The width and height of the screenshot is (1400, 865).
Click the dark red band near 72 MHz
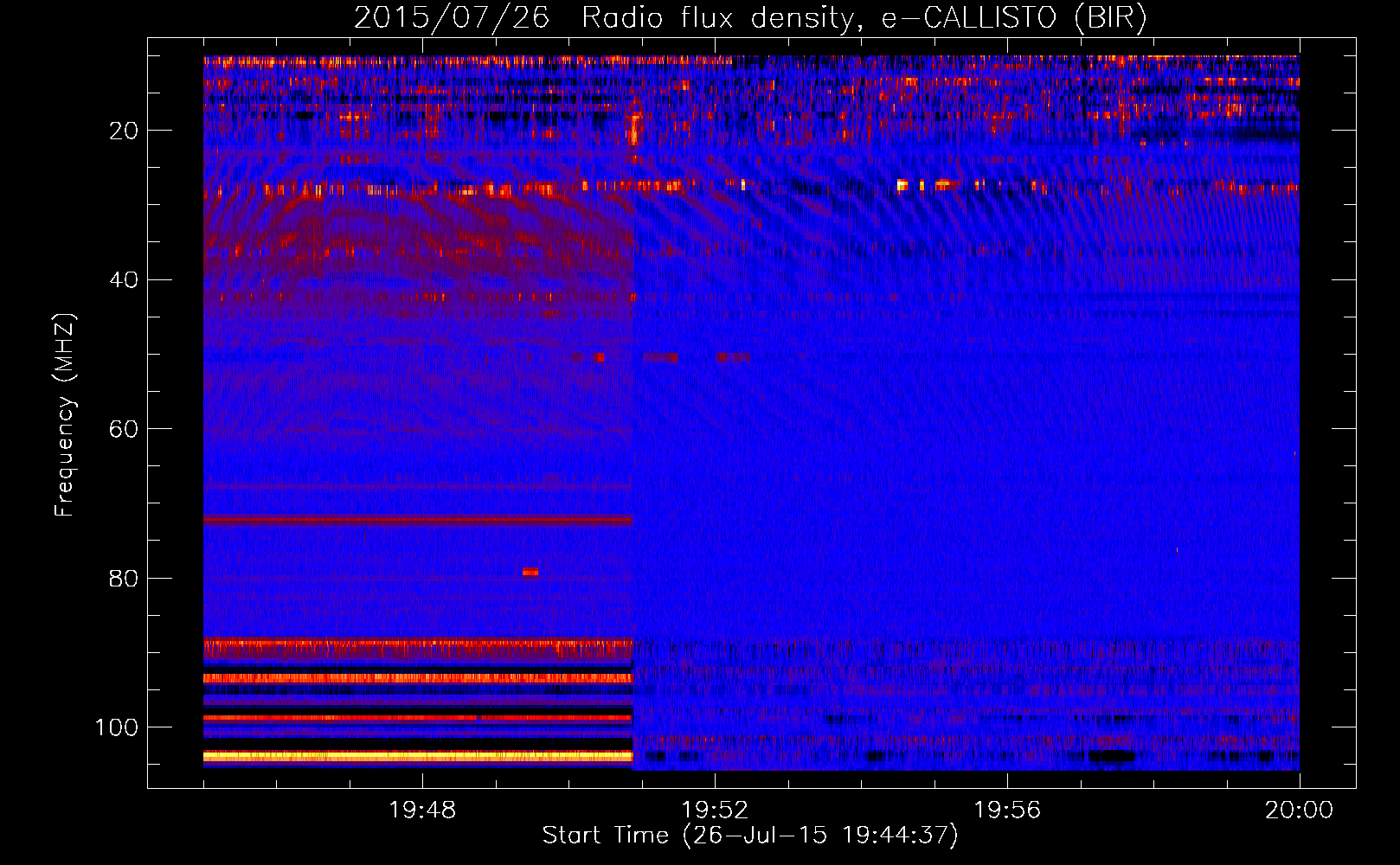pyautogui.click(x=418, y=521)
